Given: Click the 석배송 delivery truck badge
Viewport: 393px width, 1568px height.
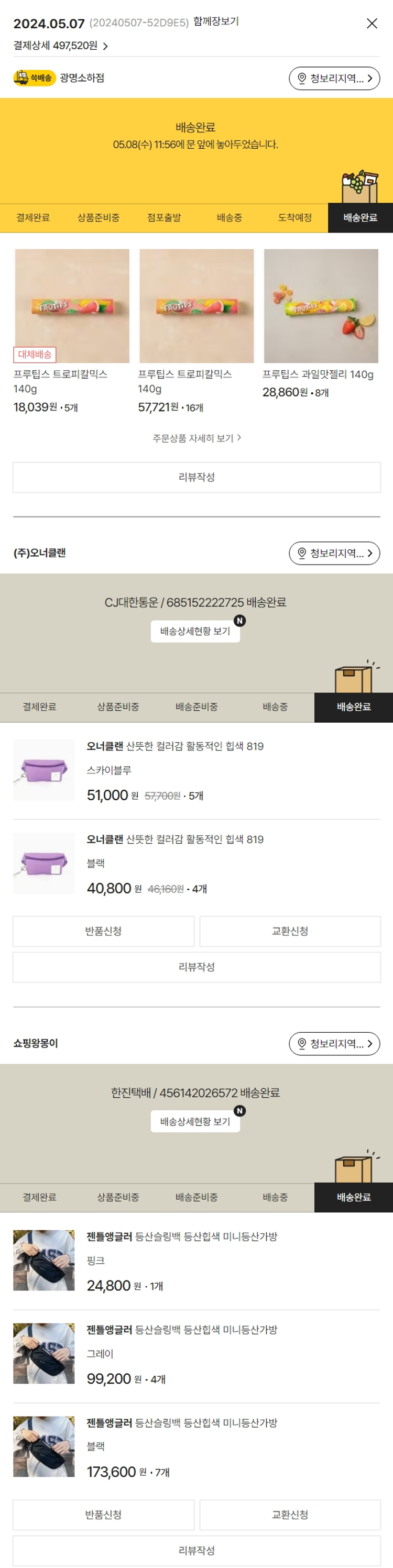Looking at the screenshot, I should pos(34,78).
